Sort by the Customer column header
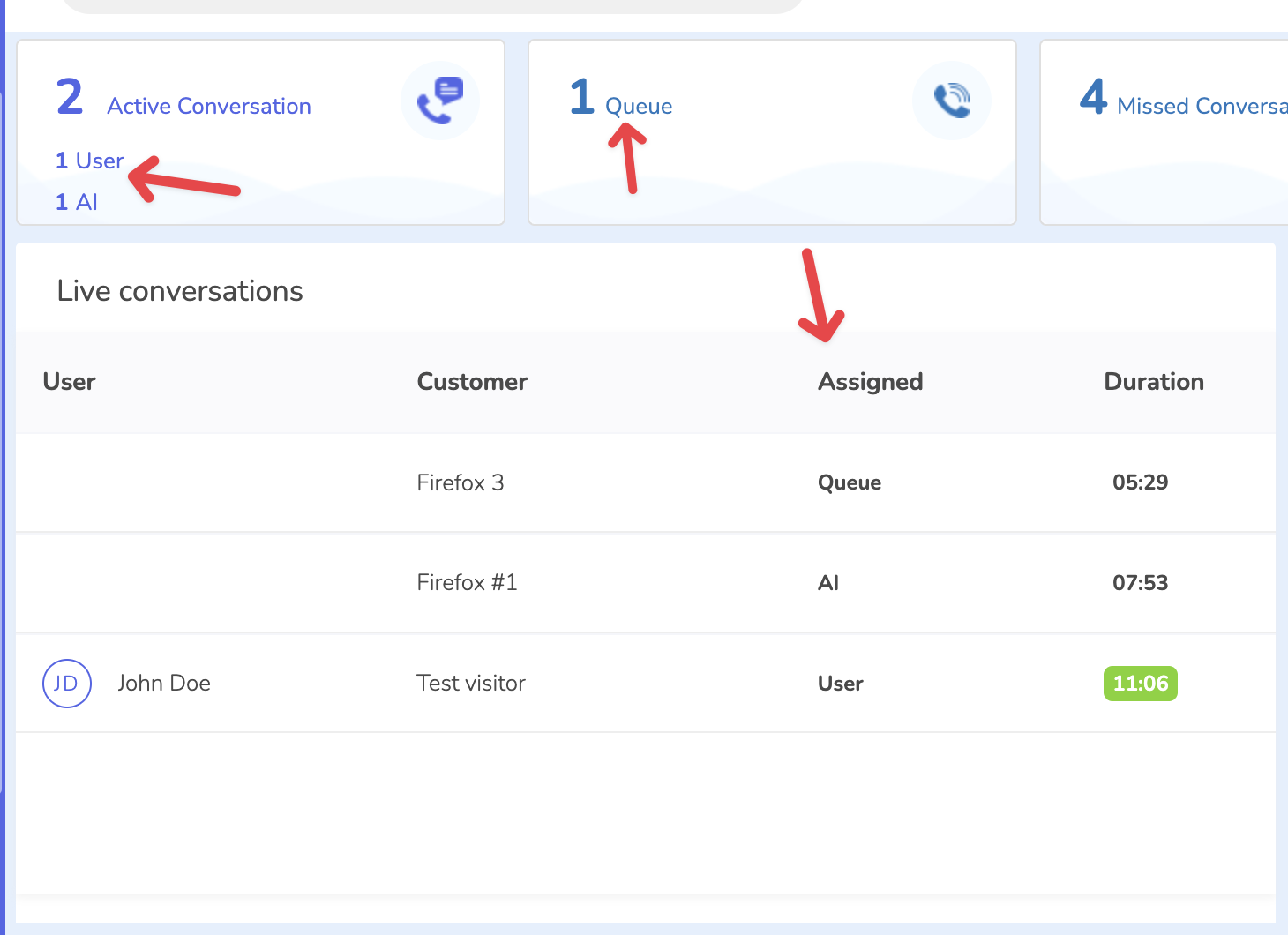This screenshot has height=935, width=1288. (x=472, y=382)
